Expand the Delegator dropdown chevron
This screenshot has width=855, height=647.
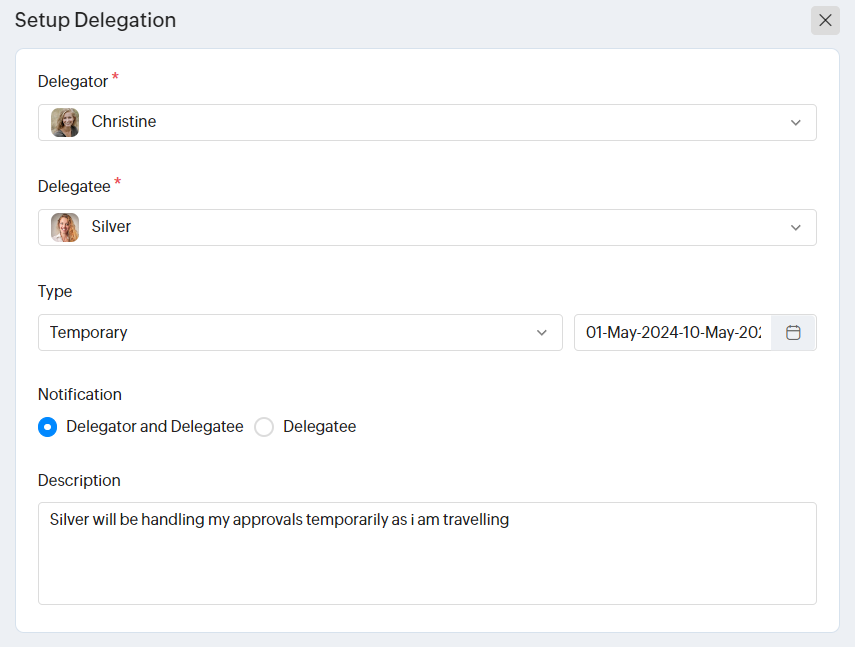(x=796, y=122)
